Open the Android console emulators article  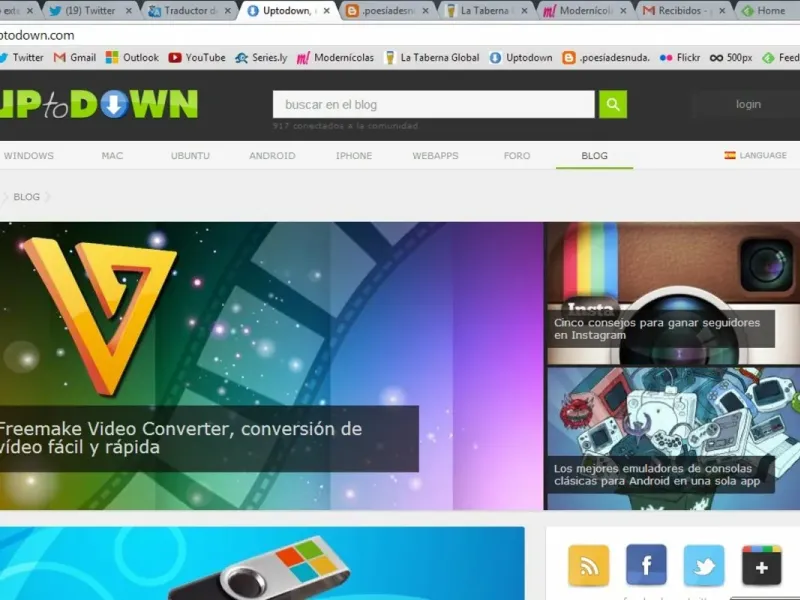click(x=657, y=474)
